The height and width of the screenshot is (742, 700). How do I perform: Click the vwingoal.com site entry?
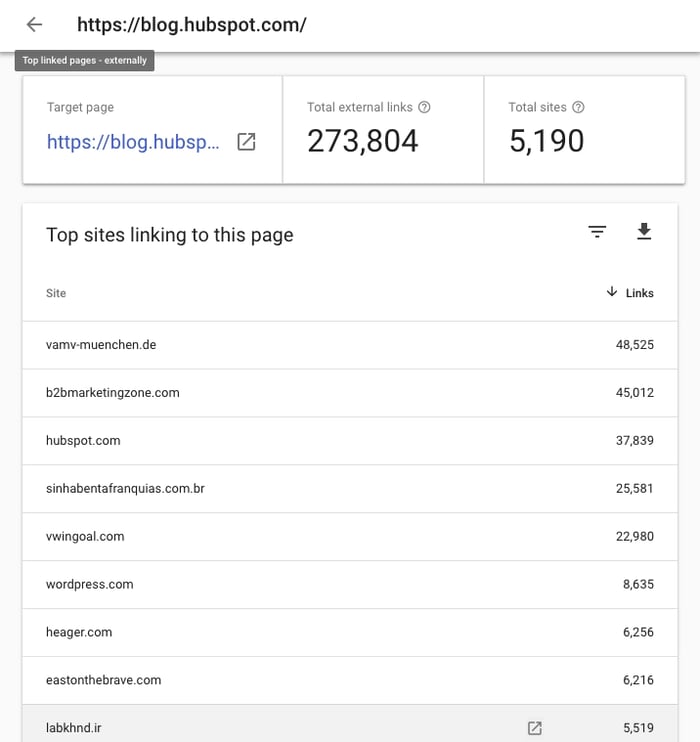tap(85, 537)
